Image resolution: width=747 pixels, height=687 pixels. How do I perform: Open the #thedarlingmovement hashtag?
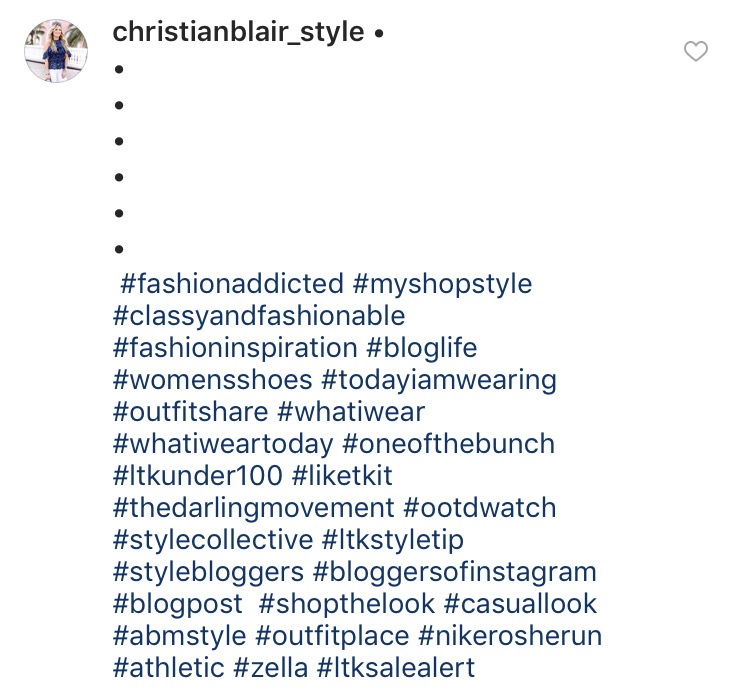click(x=254, y=508)
